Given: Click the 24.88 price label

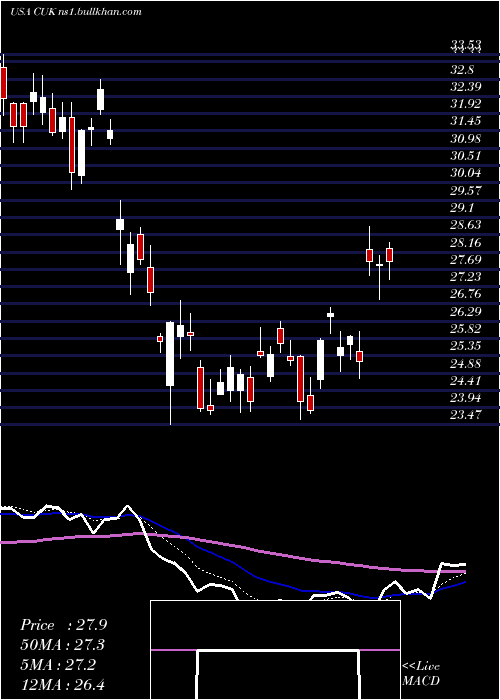Looking at the screenshot, I should point(466,364).
